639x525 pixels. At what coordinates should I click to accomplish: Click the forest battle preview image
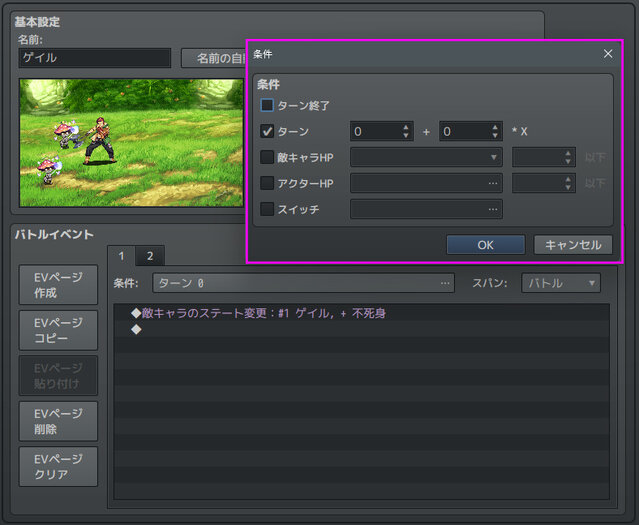point(131,143)
